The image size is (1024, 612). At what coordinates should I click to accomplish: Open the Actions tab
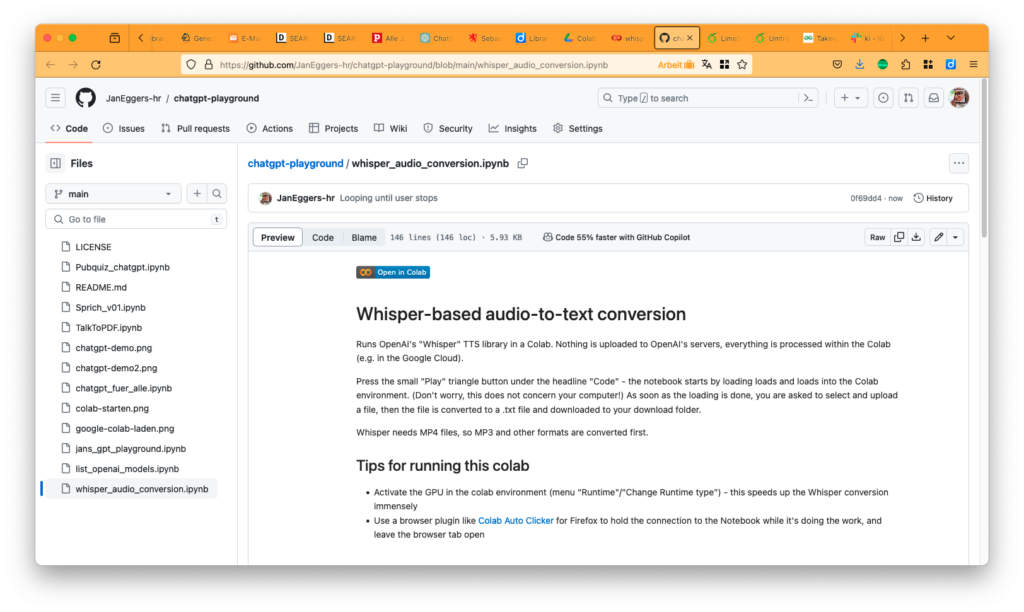pyautogui.click(x=270, y=129)
